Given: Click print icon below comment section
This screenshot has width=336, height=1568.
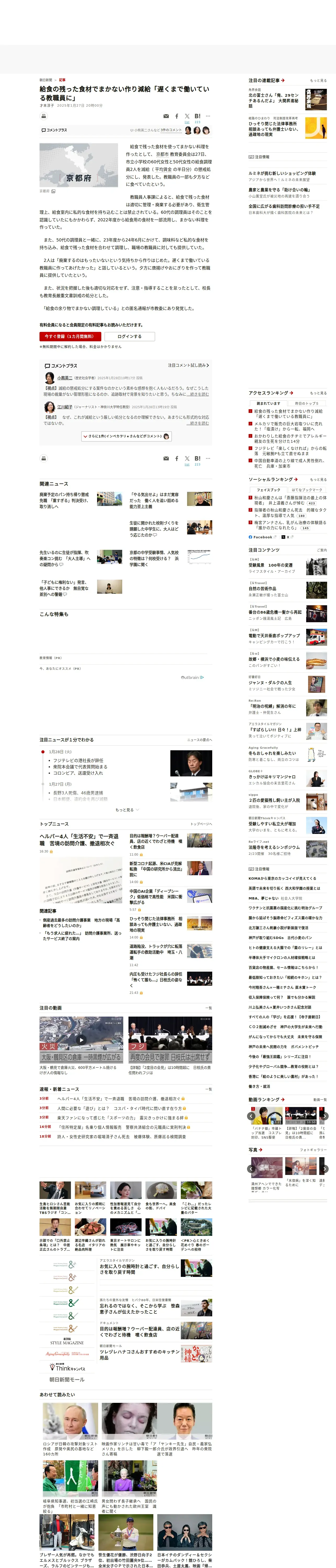Looking at the screenshot, I should pos(44,458).
